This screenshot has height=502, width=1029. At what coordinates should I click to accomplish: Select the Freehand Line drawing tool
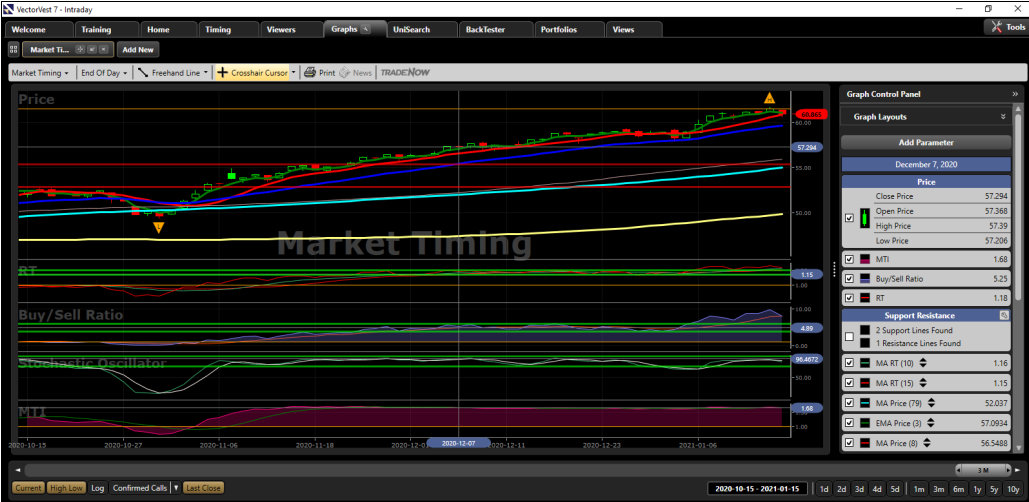click(x=169, y=73)
